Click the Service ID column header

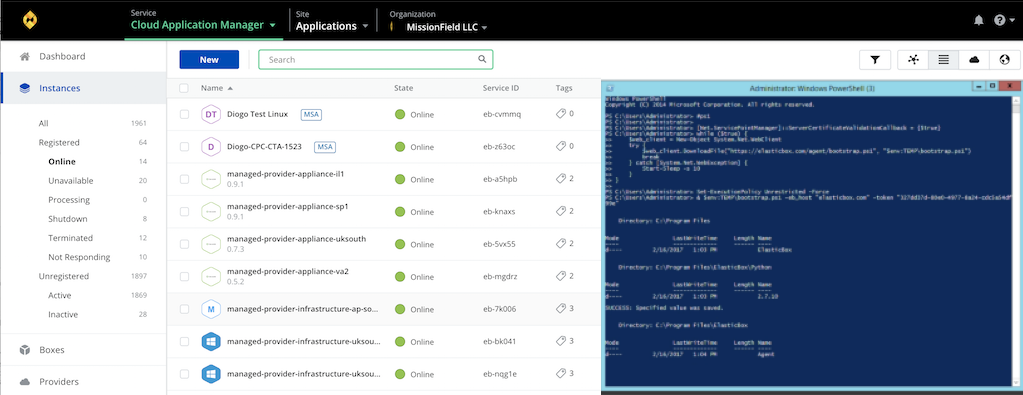pyautogui.click(x=501, y=88)
